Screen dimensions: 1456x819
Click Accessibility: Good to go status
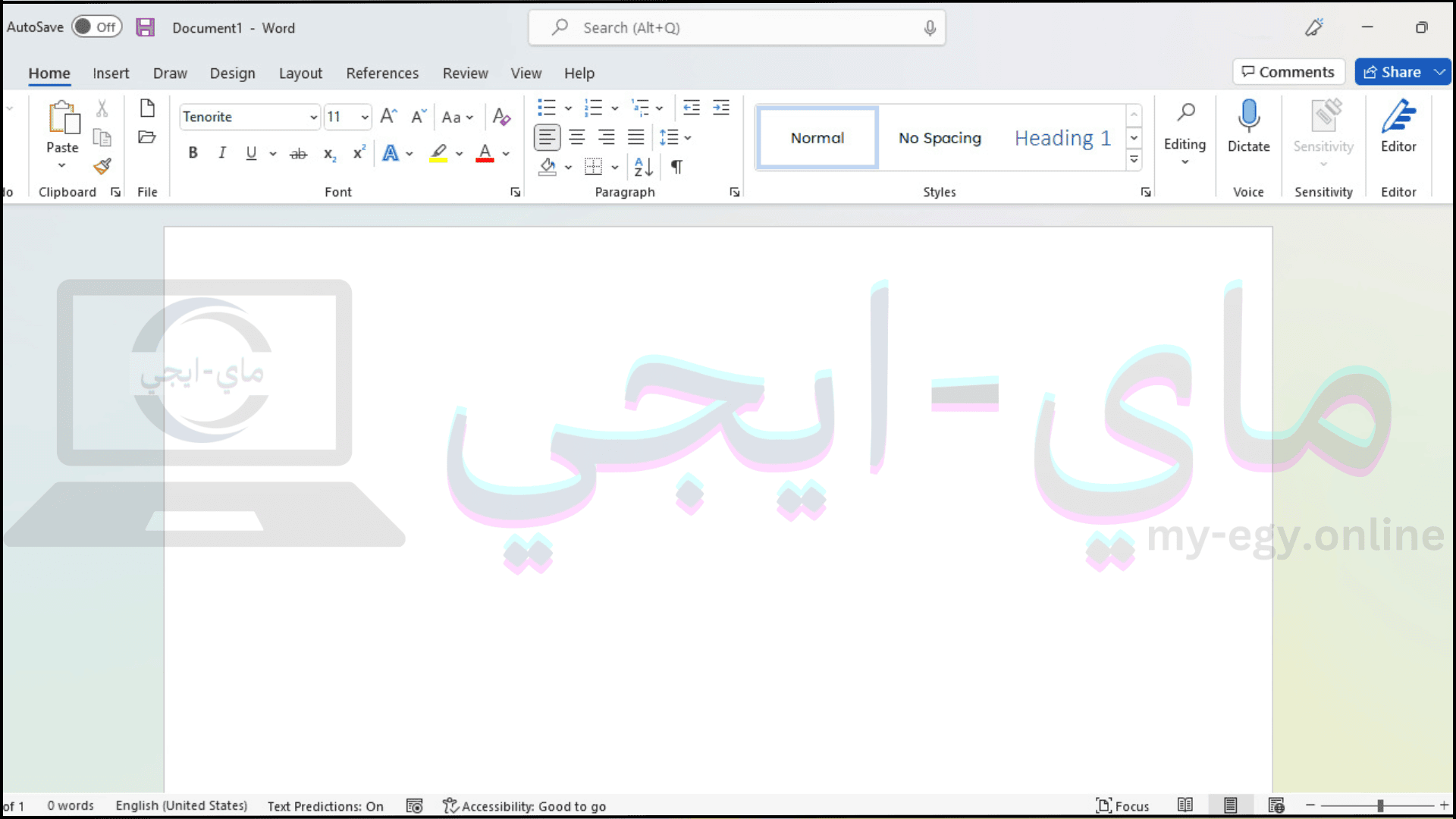pyautogui.click(x=525, y=806)
